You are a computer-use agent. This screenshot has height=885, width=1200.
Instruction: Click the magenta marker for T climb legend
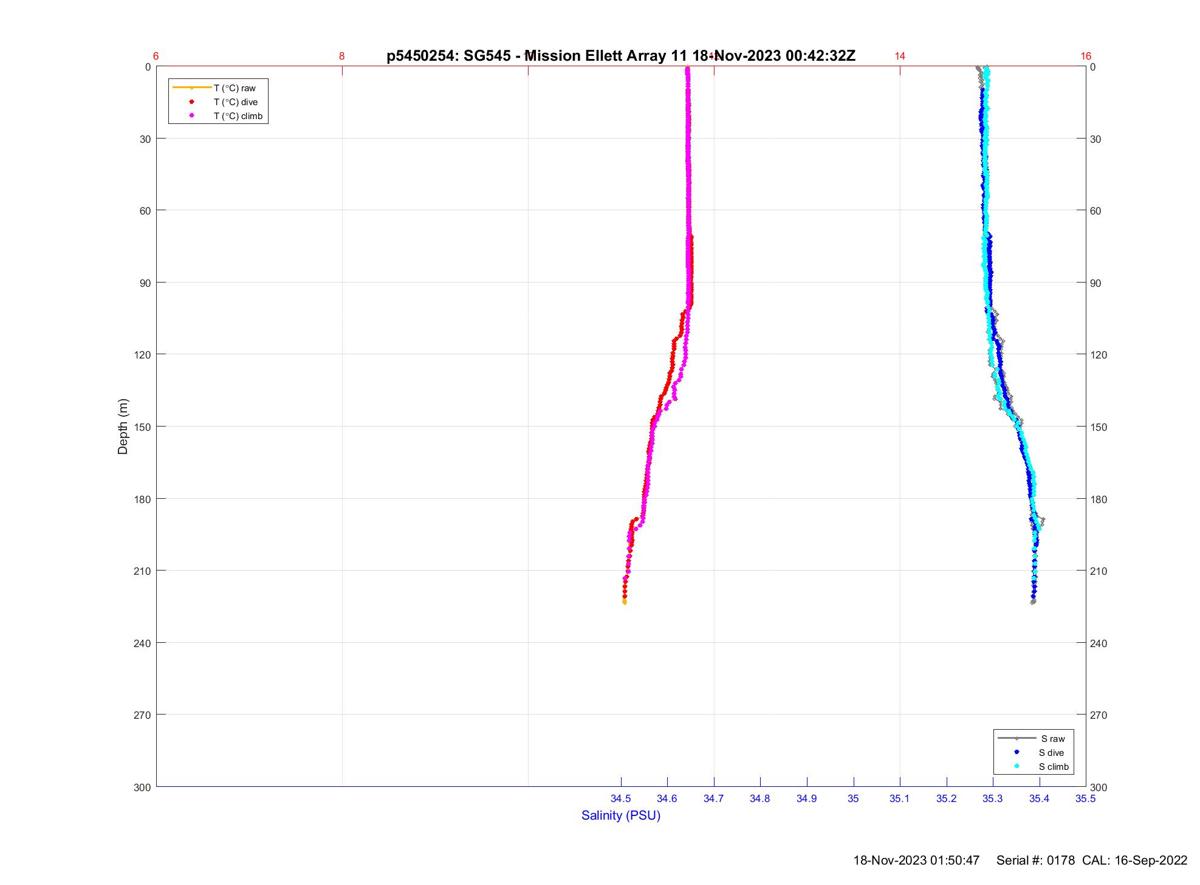[191, 116]
